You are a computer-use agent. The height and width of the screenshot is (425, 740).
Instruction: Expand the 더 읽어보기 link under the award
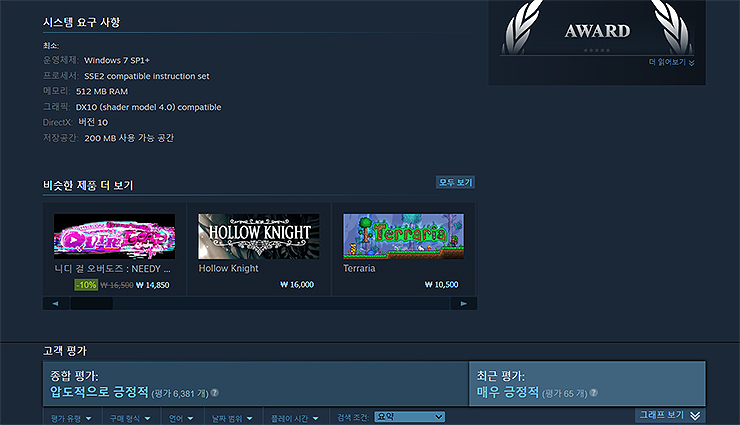(671, 62)
